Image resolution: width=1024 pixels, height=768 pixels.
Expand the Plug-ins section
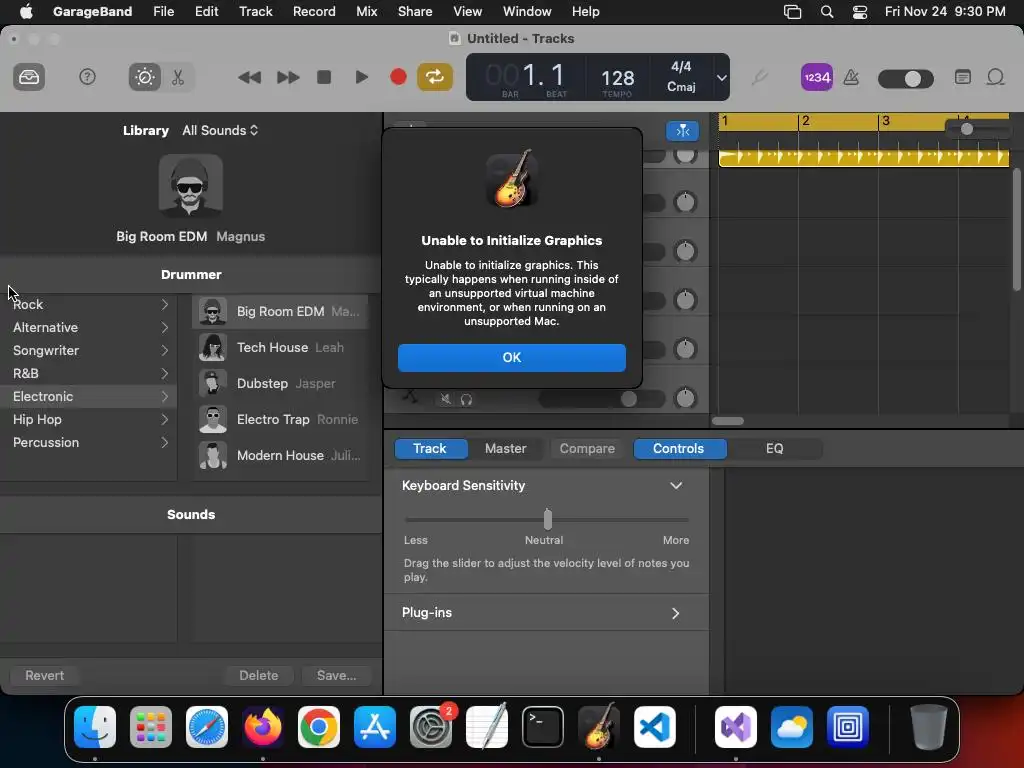(x=676, y=613)
